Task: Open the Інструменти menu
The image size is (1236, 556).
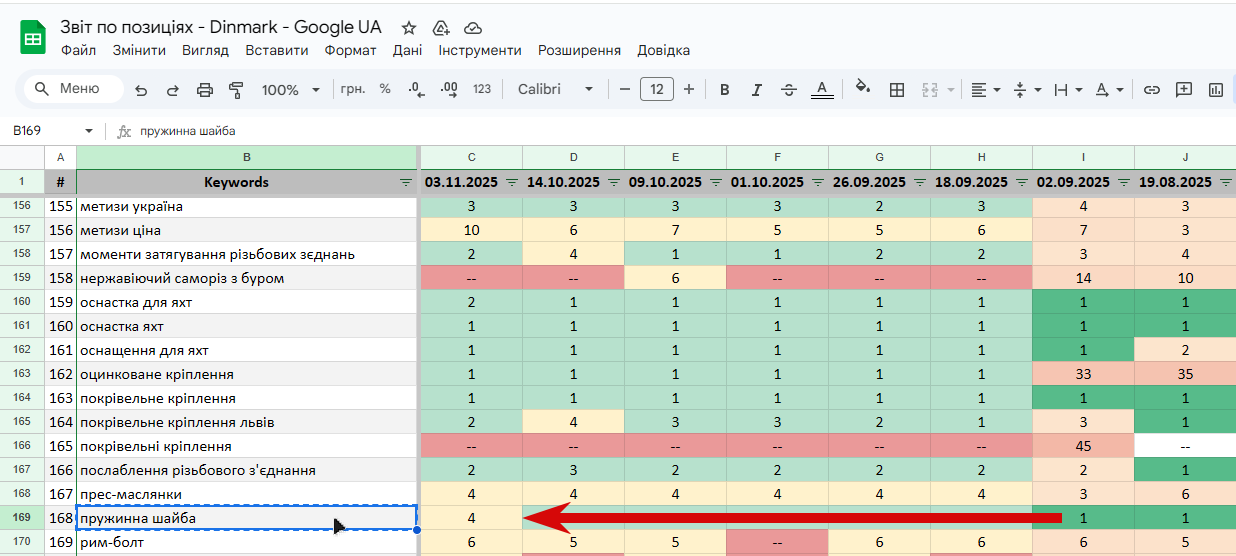Action: tap(480, 50)
